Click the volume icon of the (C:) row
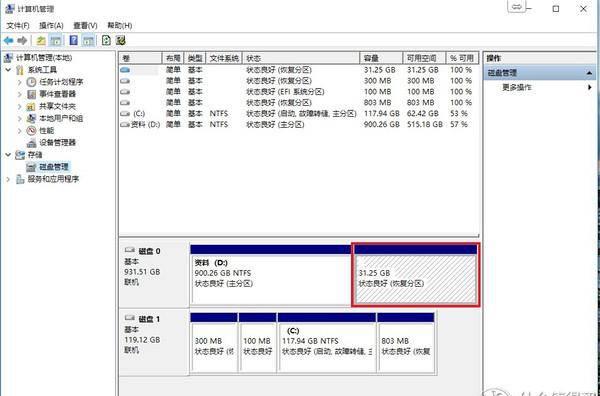The height and width of the screenshot is (396, 600). click(125, 114)
